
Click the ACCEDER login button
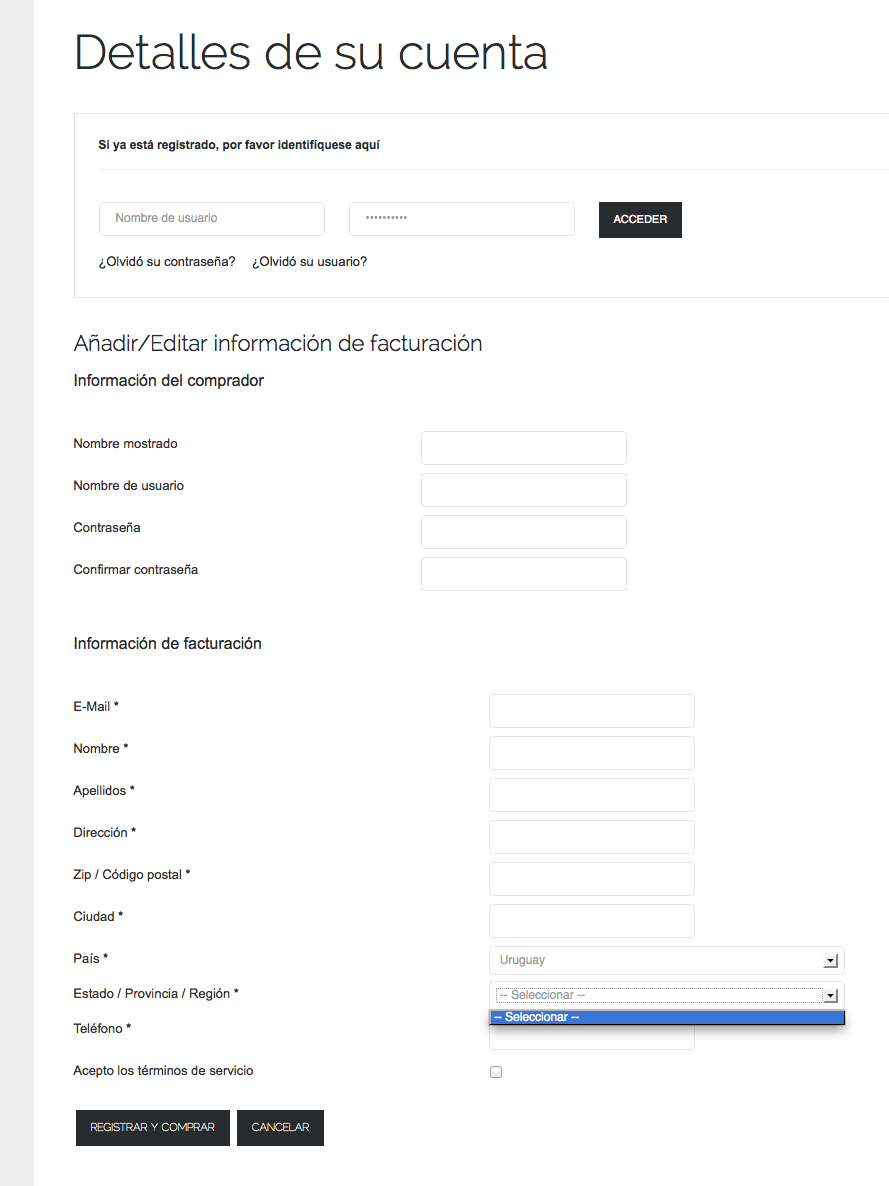click(640, 219)
